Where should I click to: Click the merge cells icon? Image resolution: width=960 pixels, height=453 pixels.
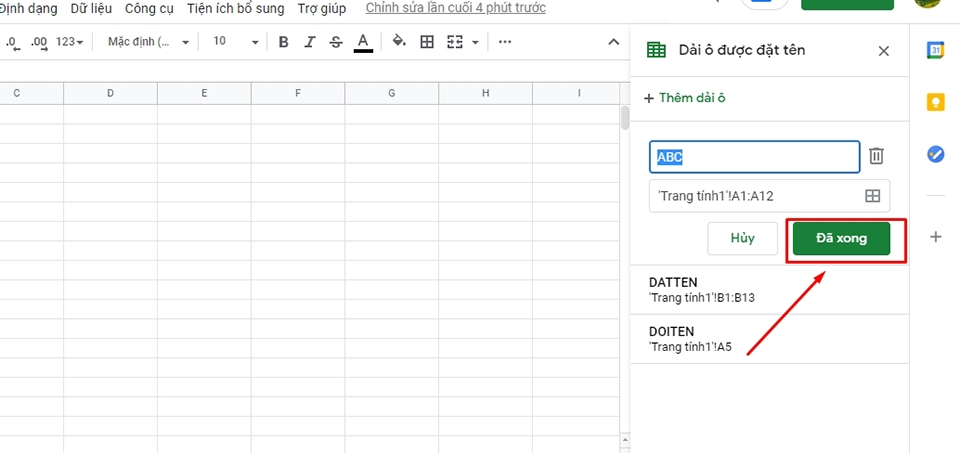pyautogui.click(x=454, y=42)
